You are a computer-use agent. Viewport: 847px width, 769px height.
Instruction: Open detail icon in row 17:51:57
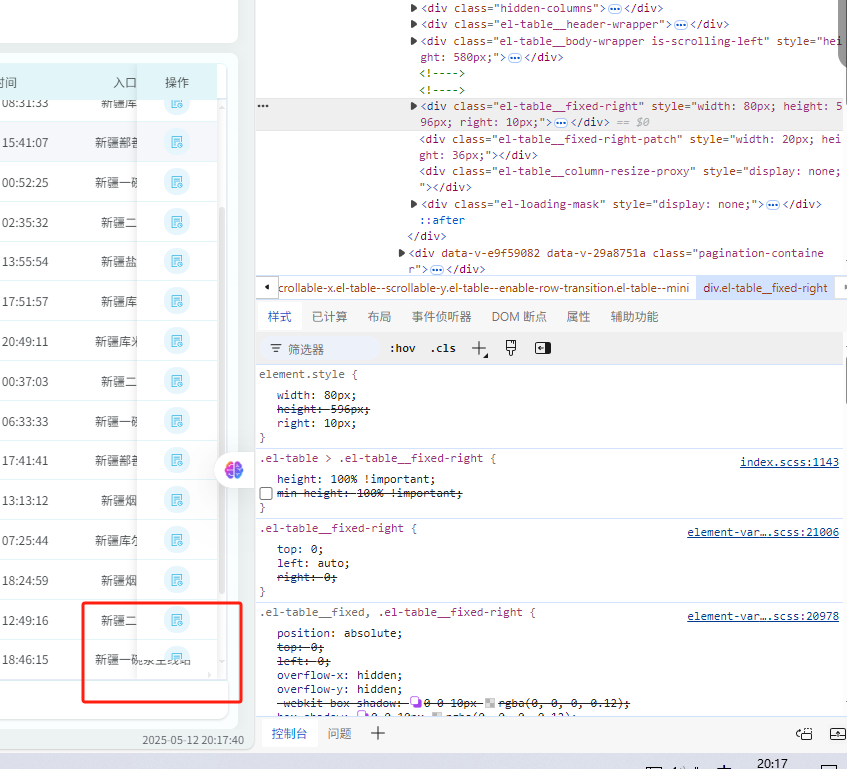(177, 301)
